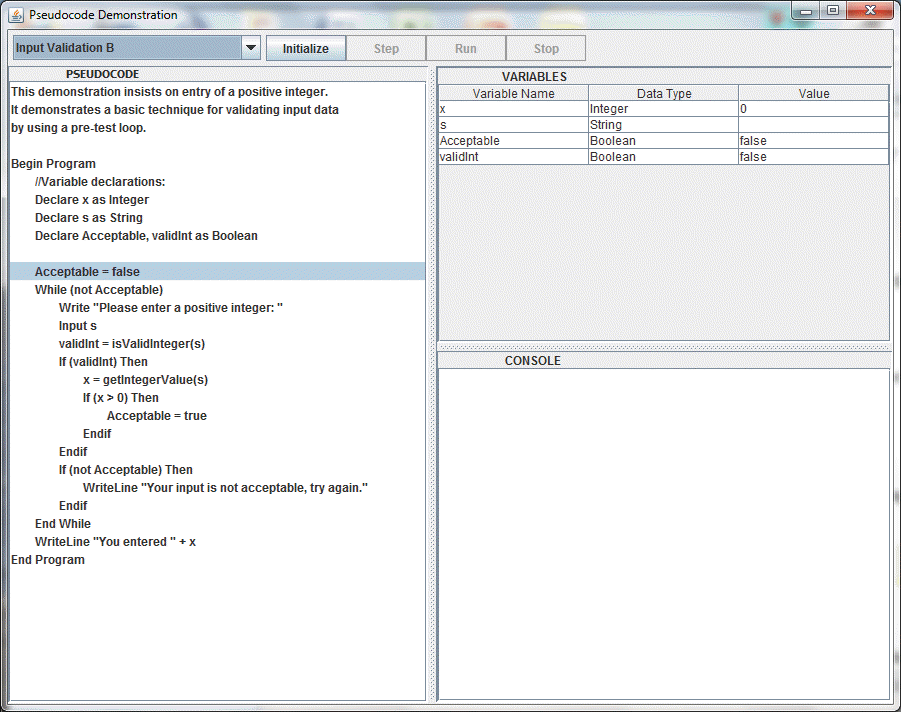Select the highlighted "Acceptable = false" line
901x712 pixels.
(87, 272)
